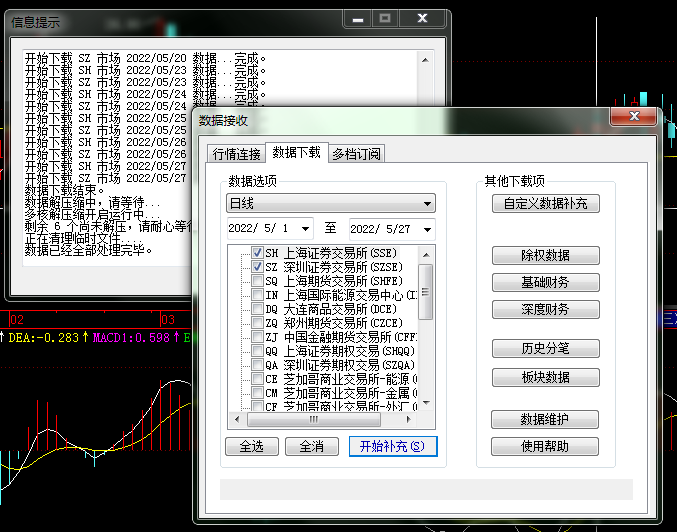Click exchange list scroll right arrow

click(x=409, y=419)
